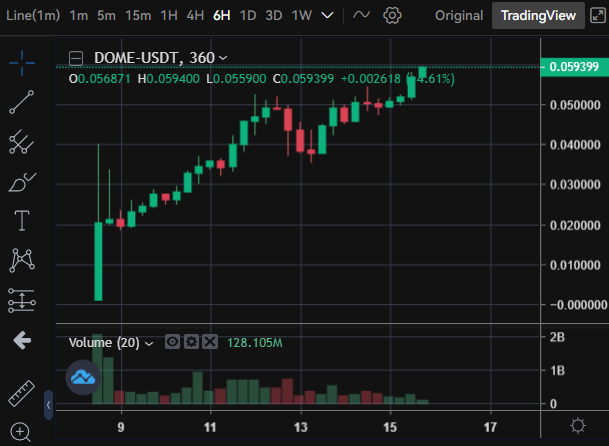The image size is (609, 446).
Task: Expand the Volume (20) indicator dropdown
Action: click(x=149, y=343)
